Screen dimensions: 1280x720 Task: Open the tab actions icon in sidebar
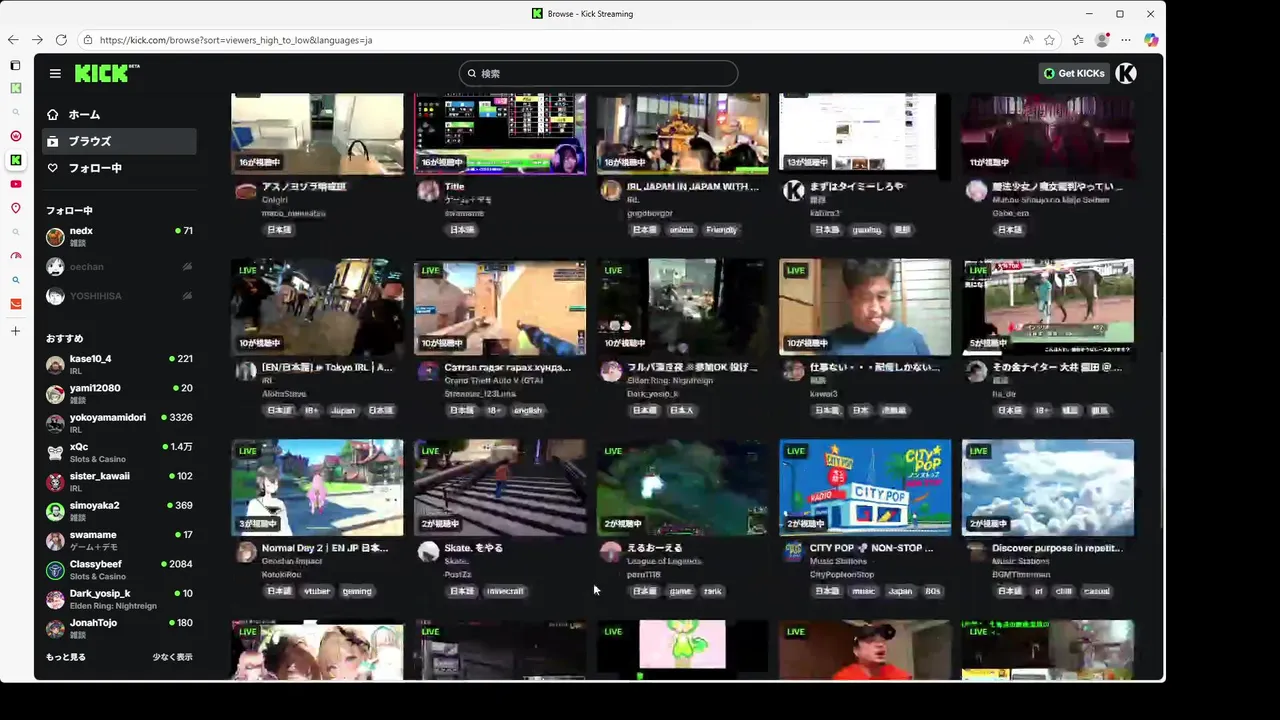(x=15, y=65)
